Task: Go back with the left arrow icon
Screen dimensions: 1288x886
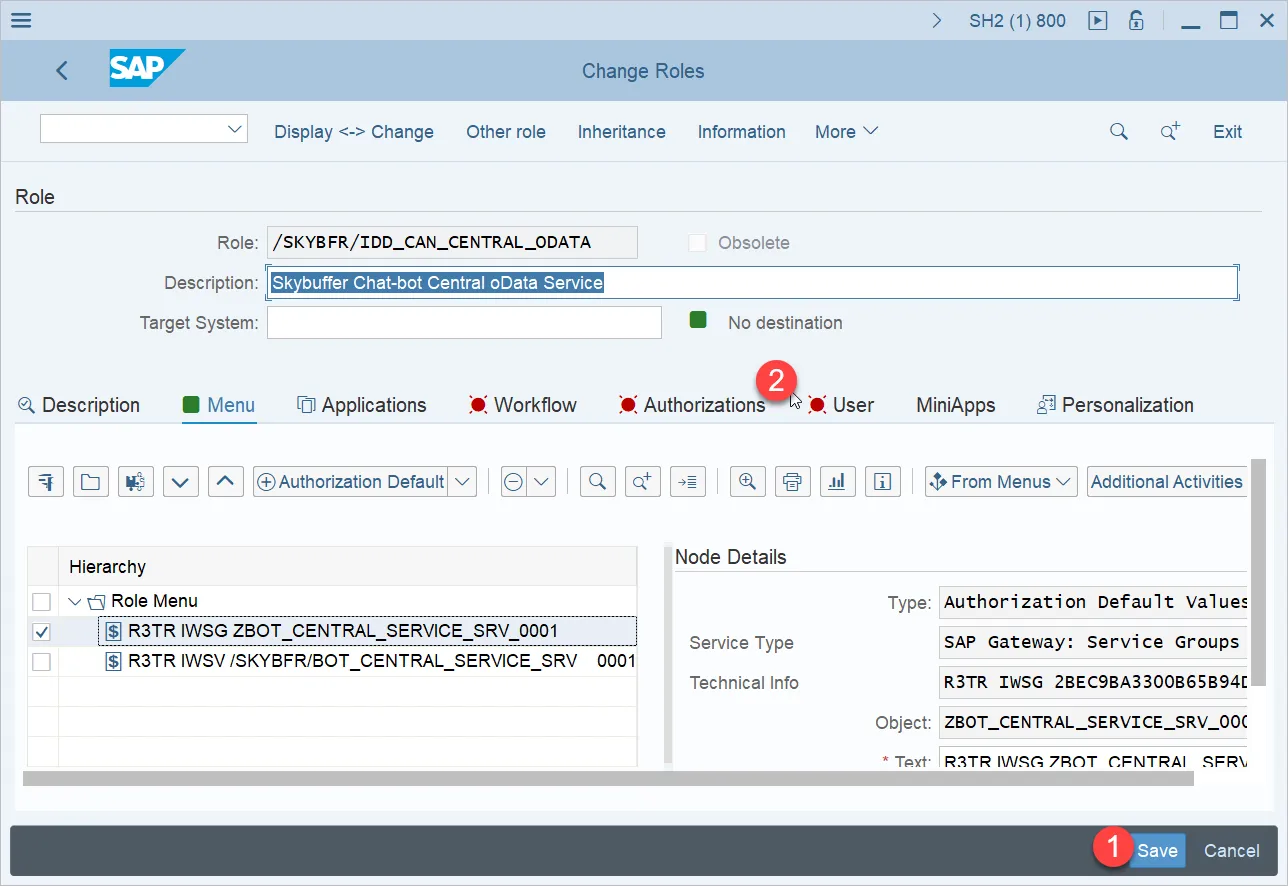Action: [x=62, y=70]
